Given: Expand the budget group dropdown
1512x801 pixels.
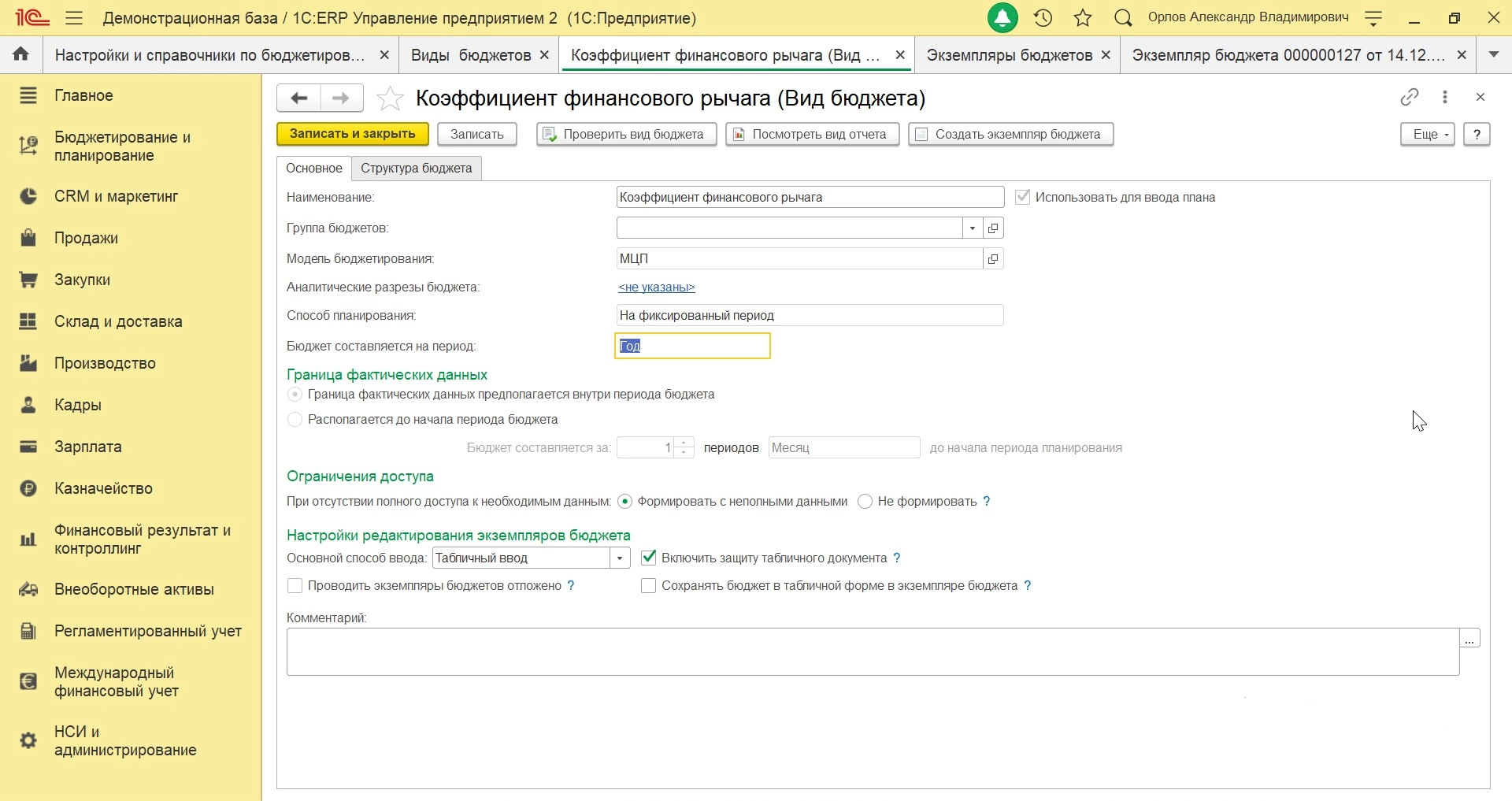Looking at the screenshot, I should 973,228.
